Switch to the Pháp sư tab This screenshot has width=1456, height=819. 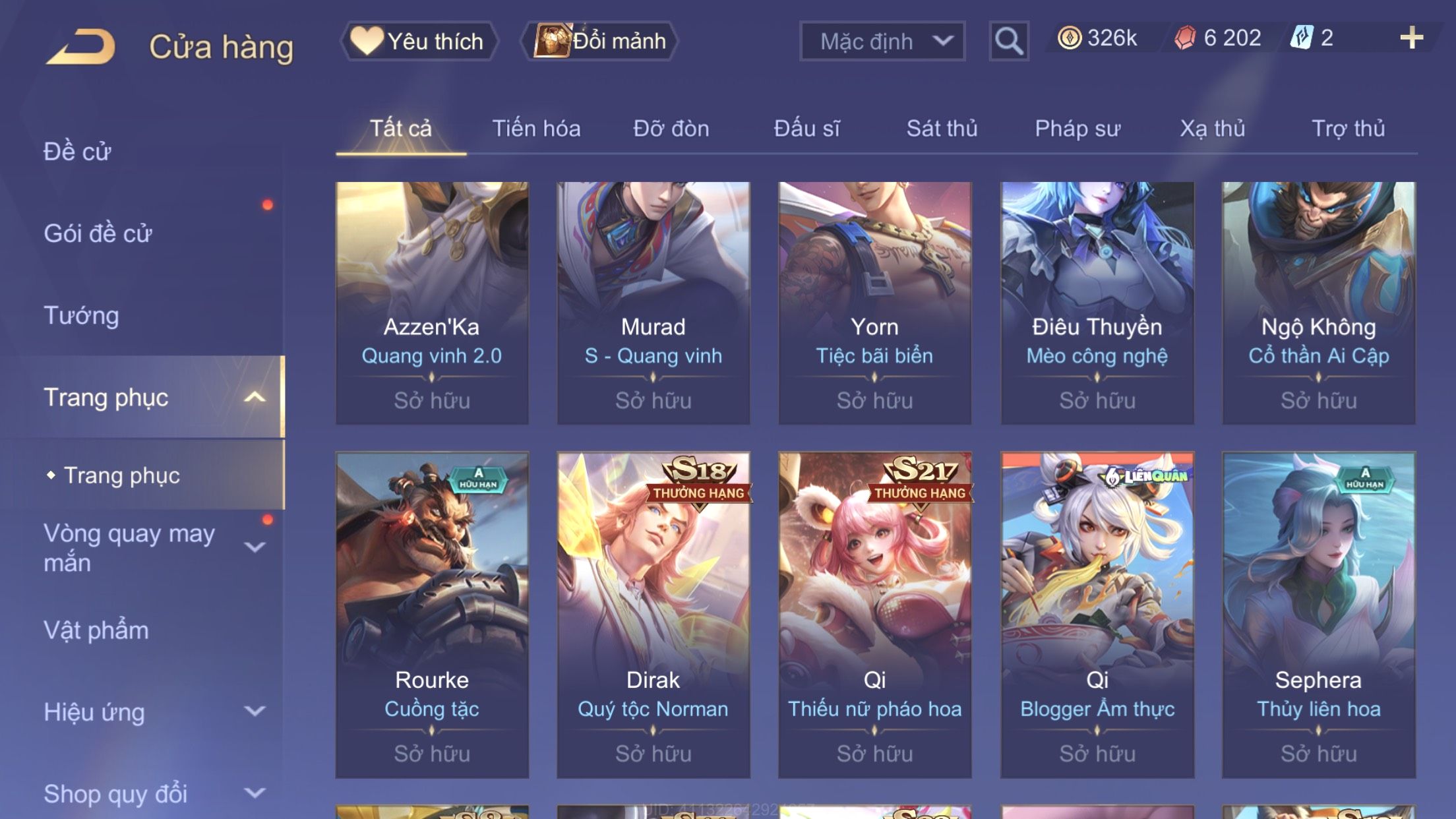tap(1077, 128)
